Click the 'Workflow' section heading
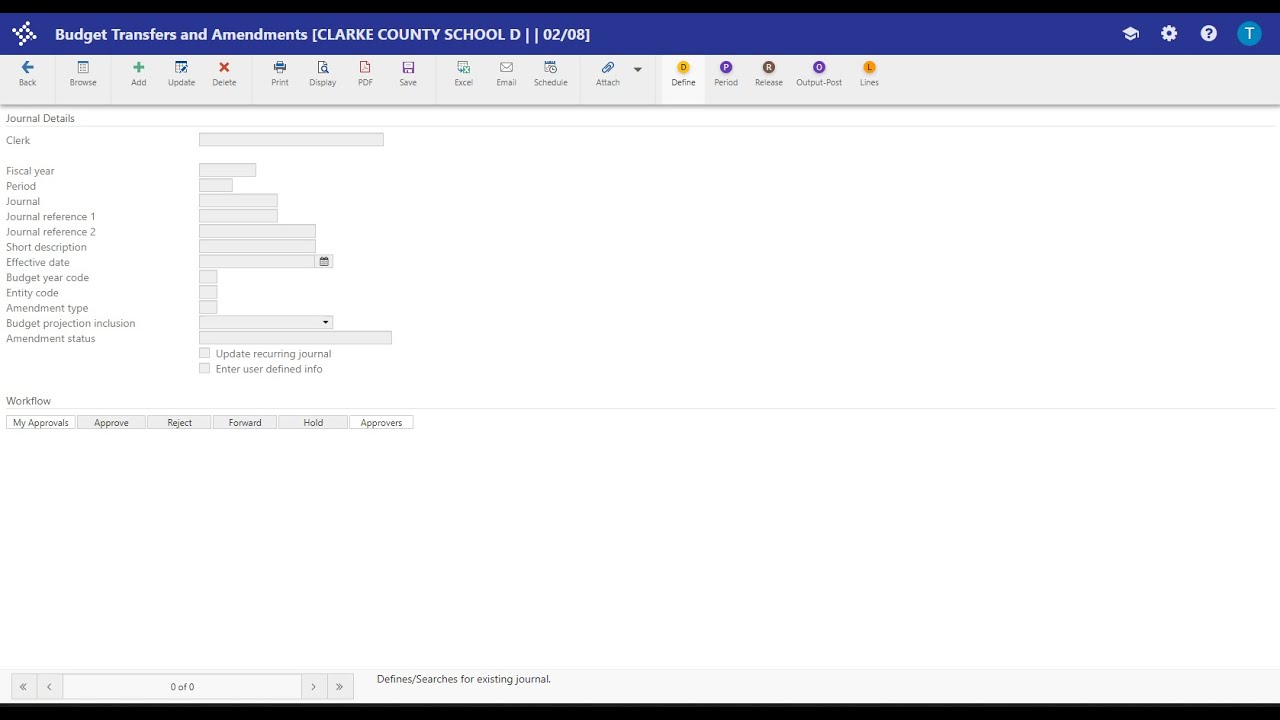 coord(28,401)
